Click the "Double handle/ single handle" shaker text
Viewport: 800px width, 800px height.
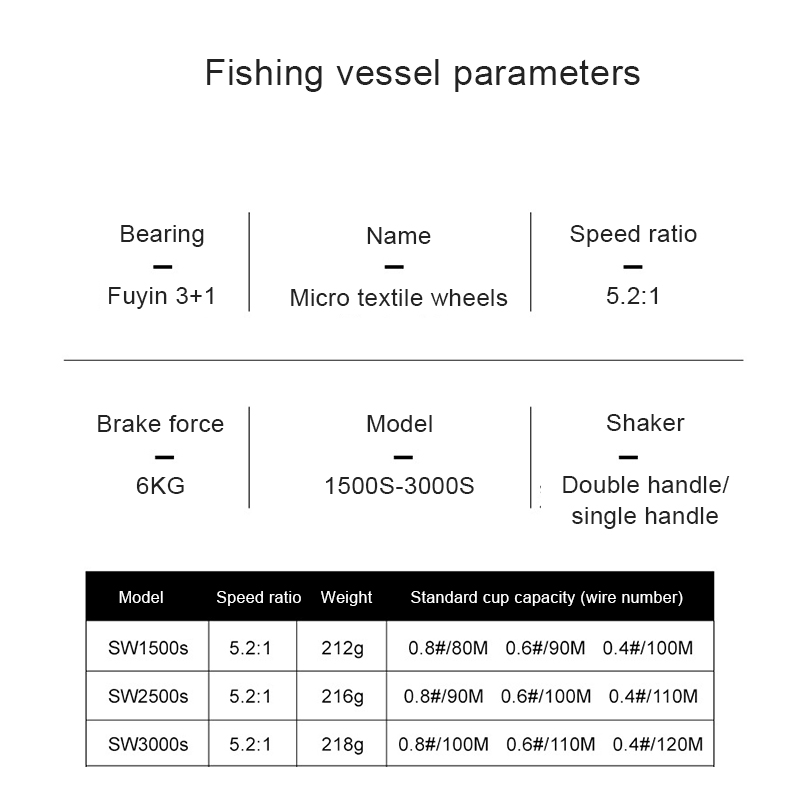point(645,501)
